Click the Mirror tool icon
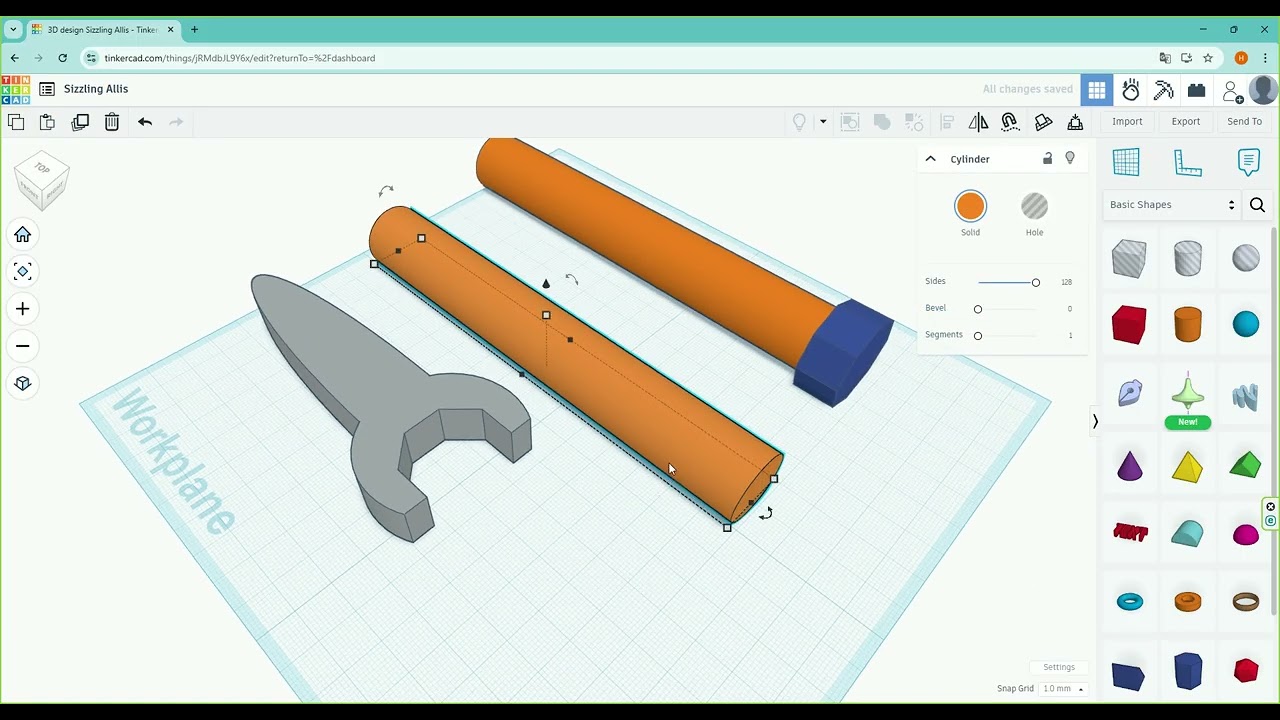 [978, 122]
